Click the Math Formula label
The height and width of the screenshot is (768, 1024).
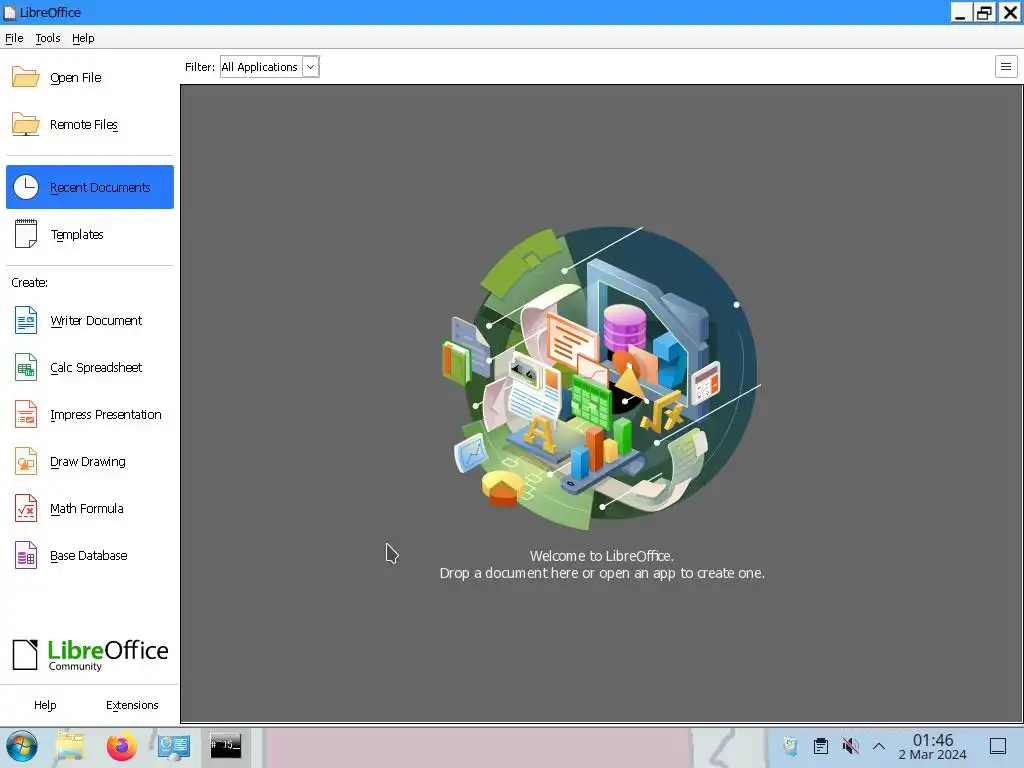[87, 509]
